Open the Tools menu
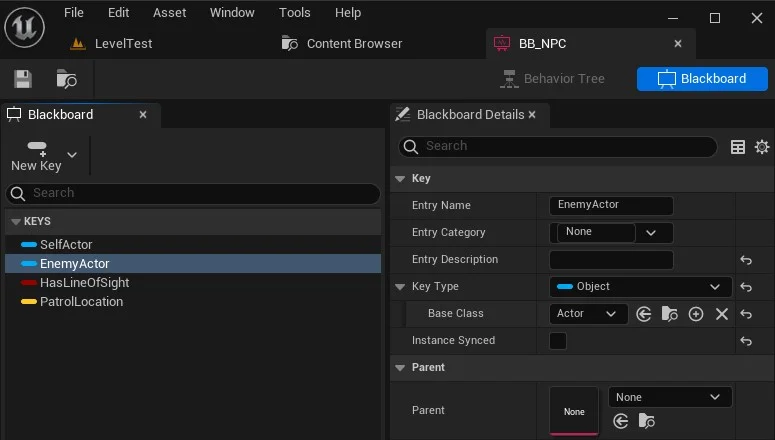 [295, 12]
